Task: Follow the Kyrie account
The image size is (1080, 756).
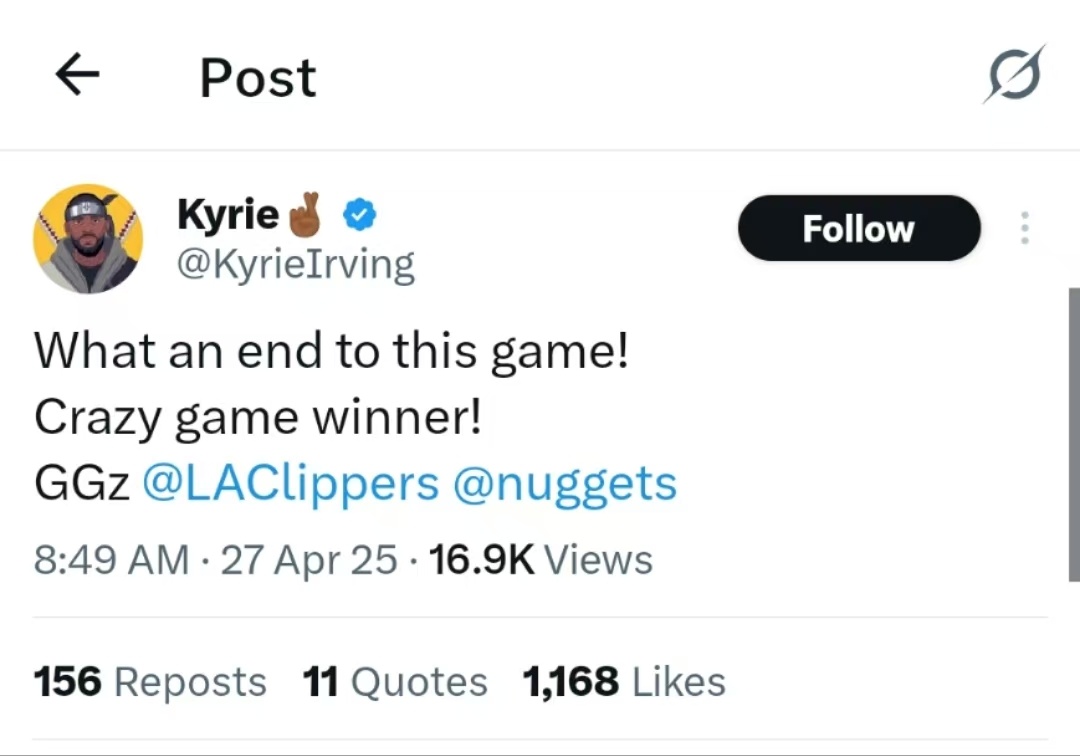Action: (859, 228)
